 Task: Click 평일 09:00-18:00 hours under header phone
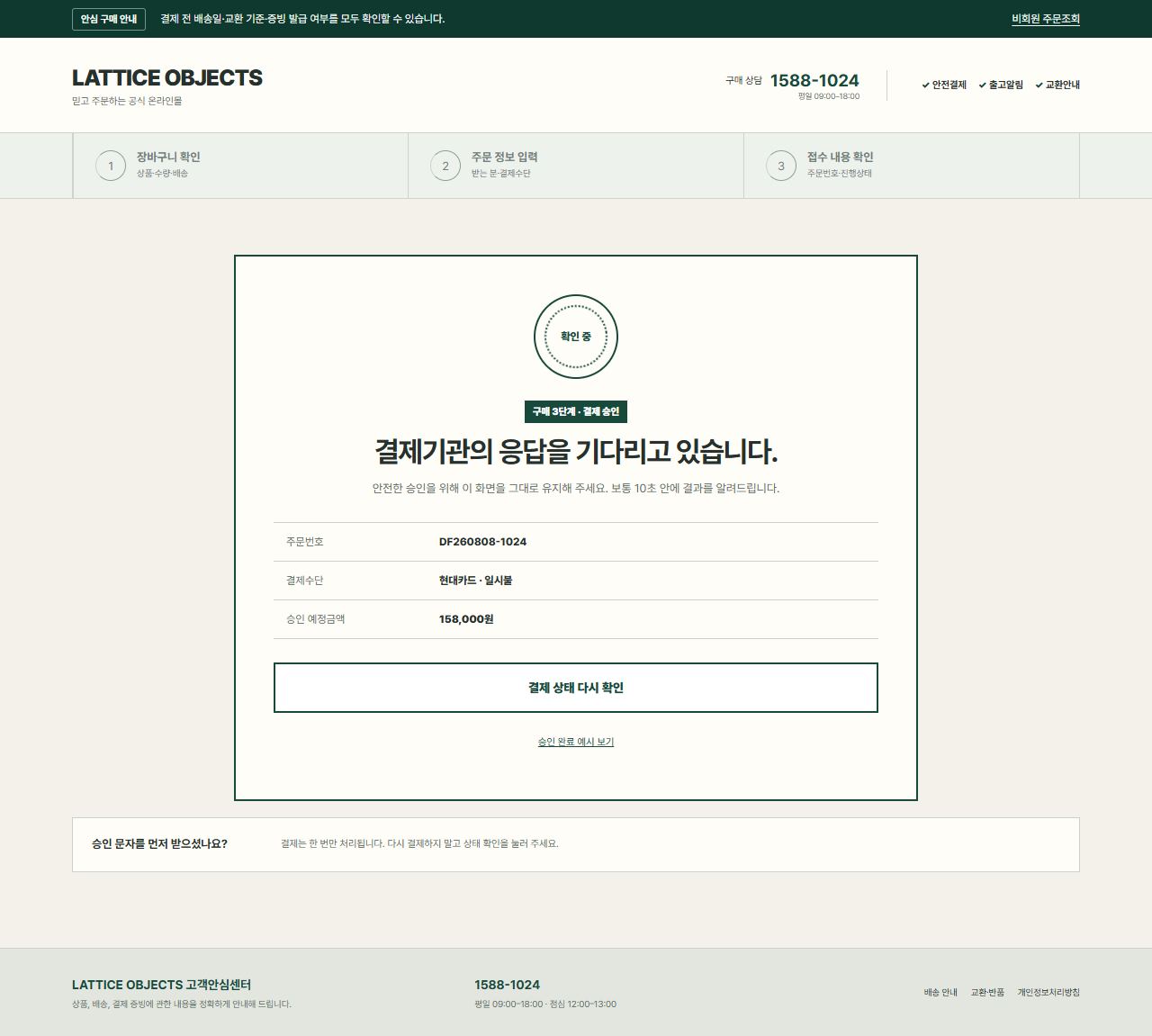(x=828, y=96)
